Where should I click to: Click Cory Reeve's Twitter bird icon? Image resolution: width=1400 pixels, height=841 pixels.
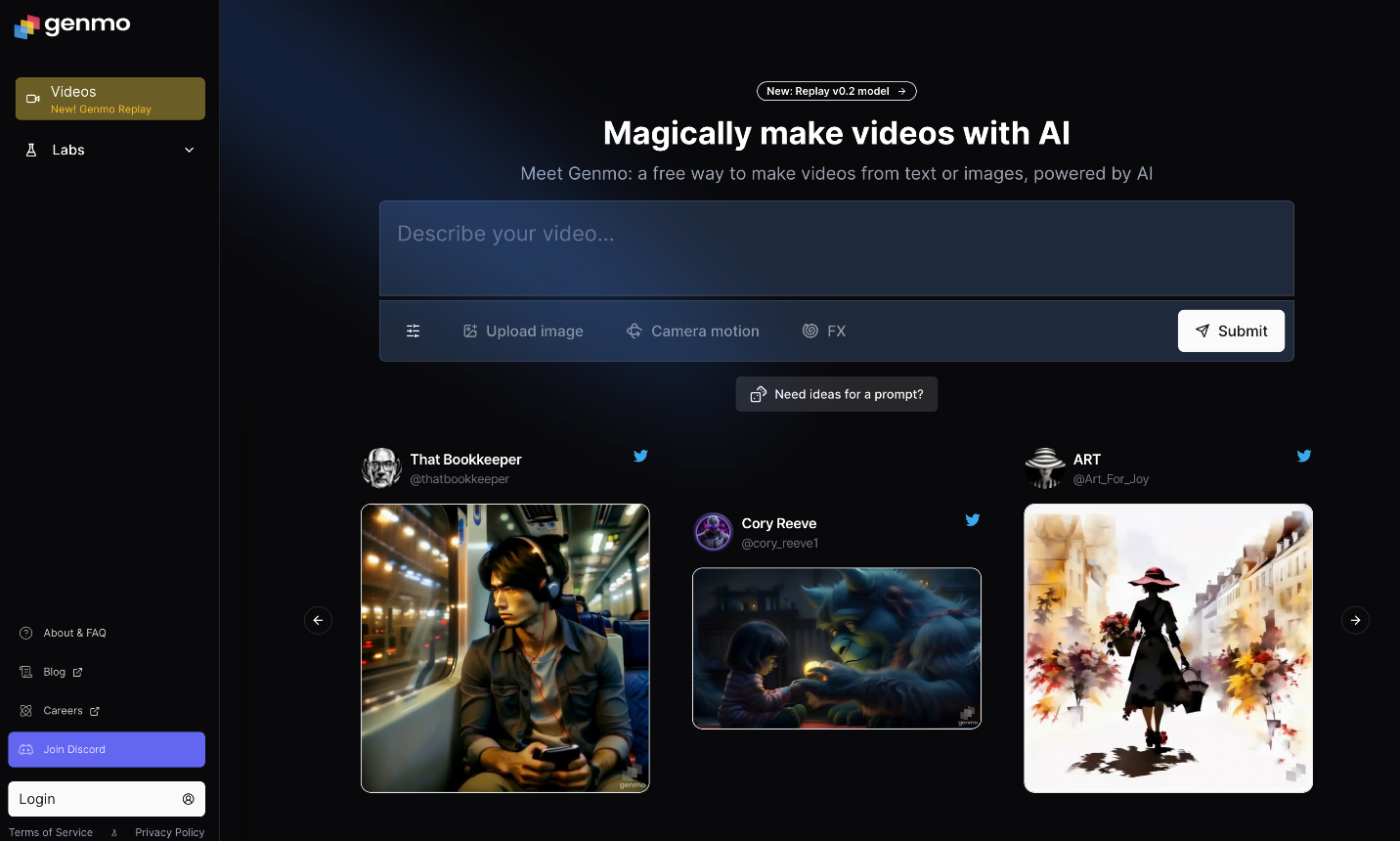coord(972,520)
